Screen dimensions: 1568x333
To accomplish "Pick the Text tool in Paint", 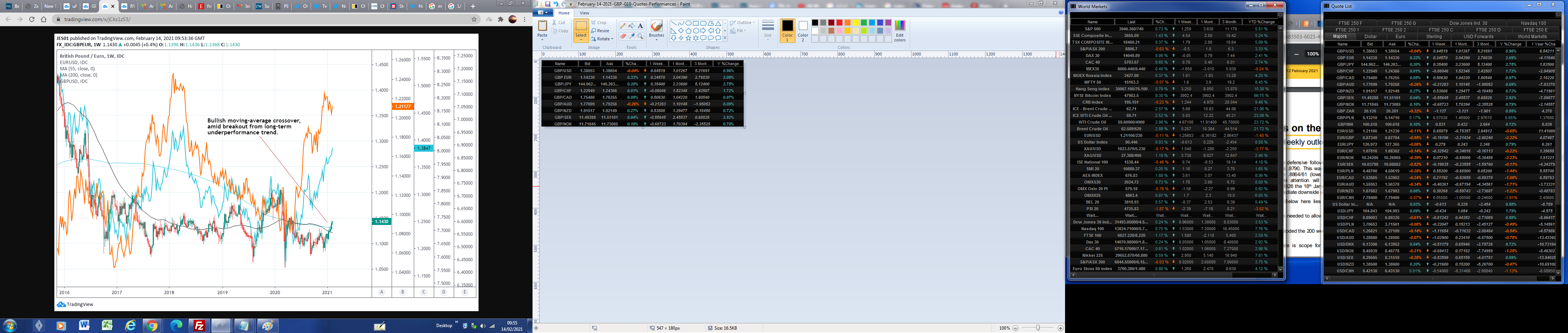I will click(641, 26).
